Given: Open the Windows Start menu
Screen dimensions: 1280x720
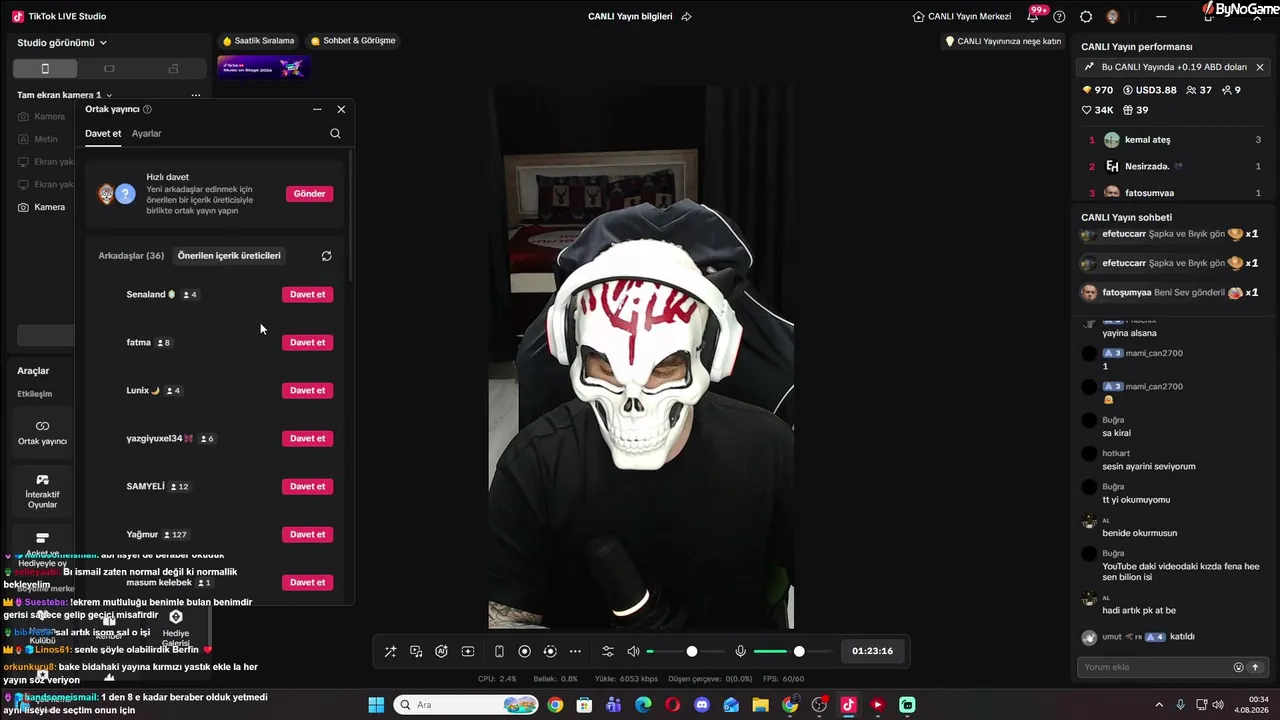Looking at the screenshot, I should pos(376,705).
